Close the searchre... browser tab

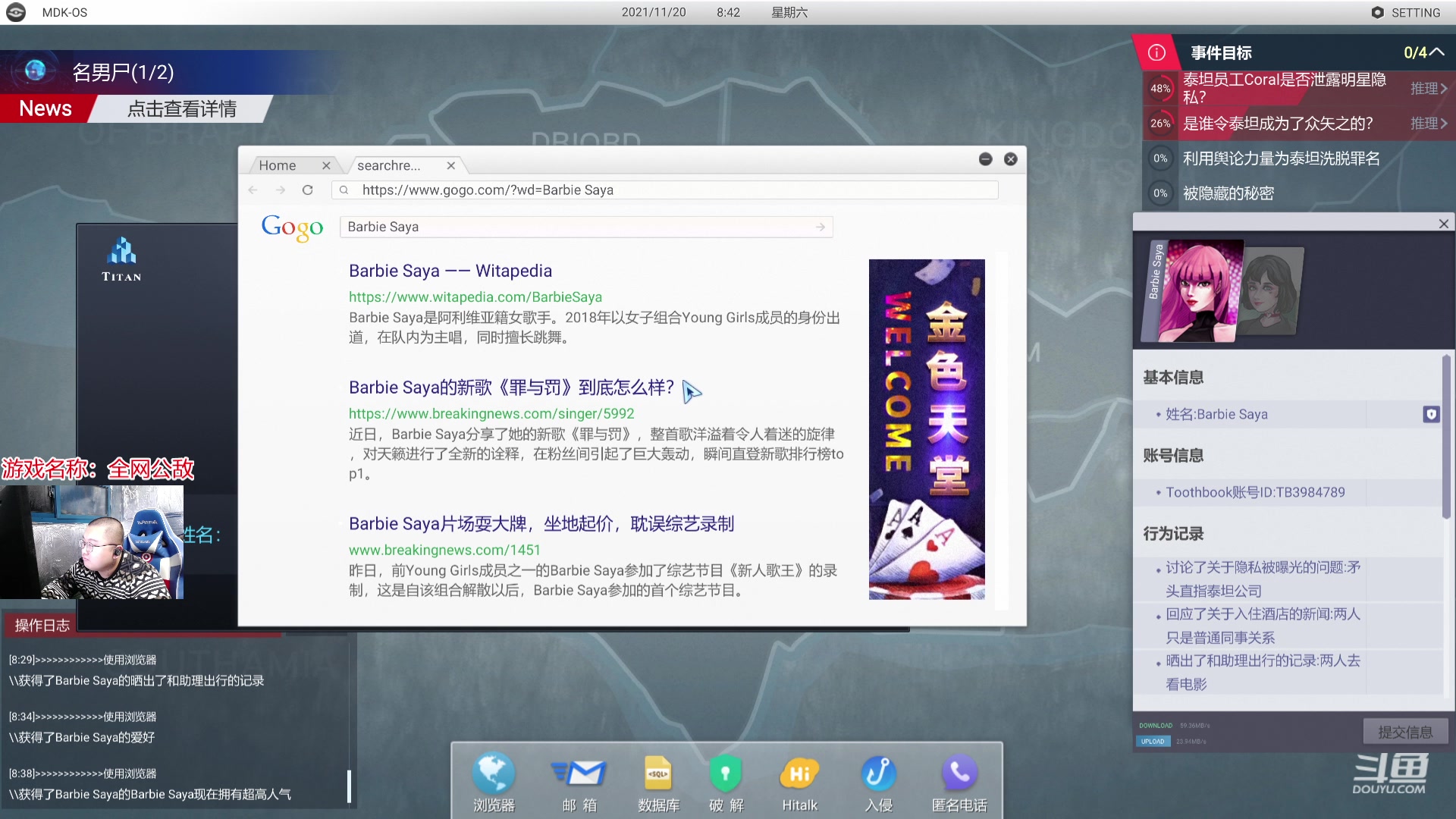coord(451,165)
